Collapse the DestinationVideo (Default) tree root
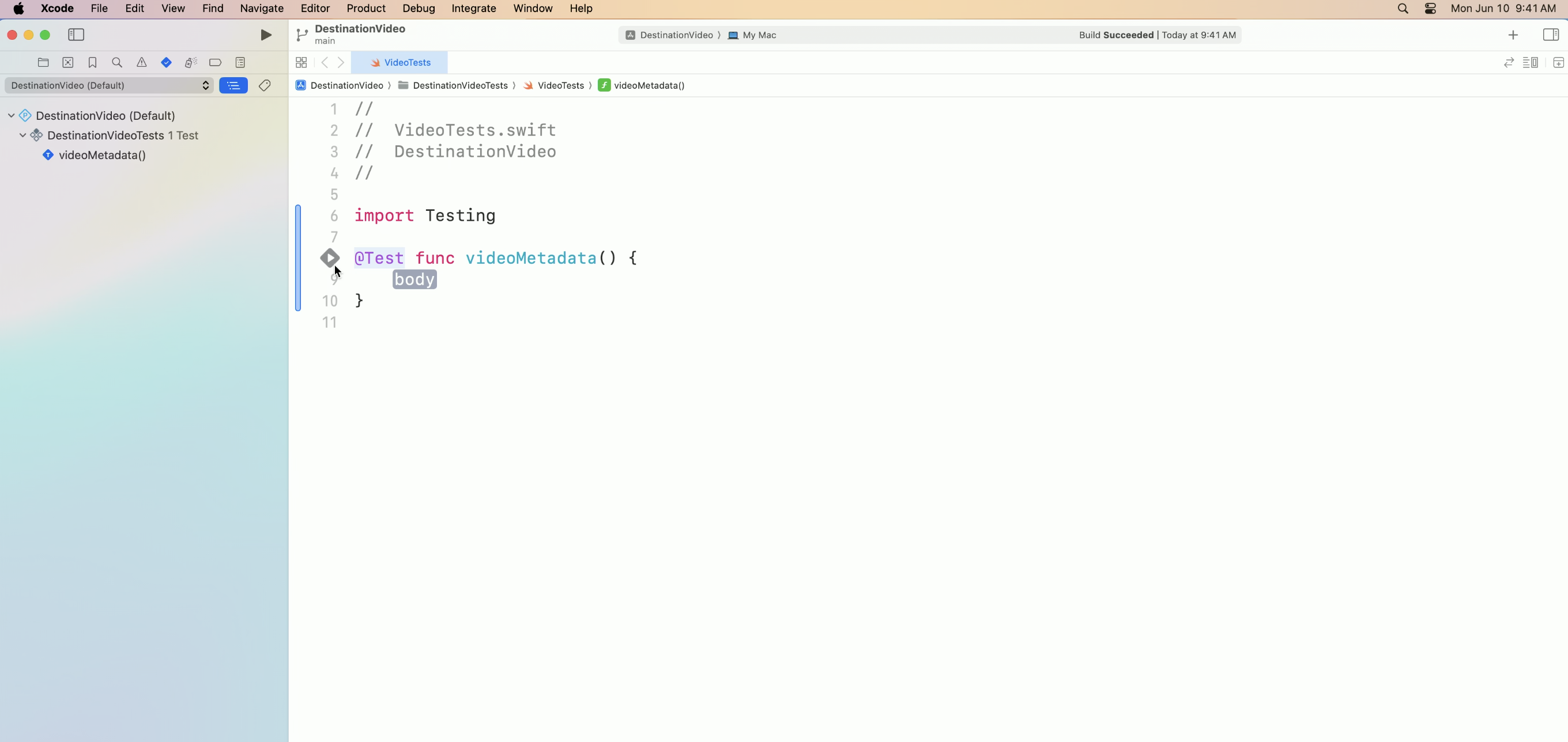 click(11, 116)
